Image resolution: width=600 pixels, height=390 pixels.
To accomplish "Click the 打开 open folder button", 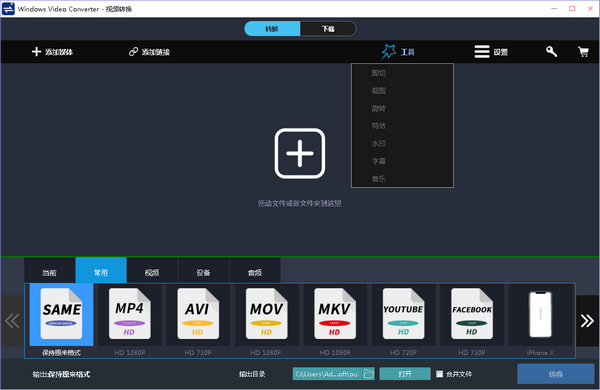I will coord(405,374).
